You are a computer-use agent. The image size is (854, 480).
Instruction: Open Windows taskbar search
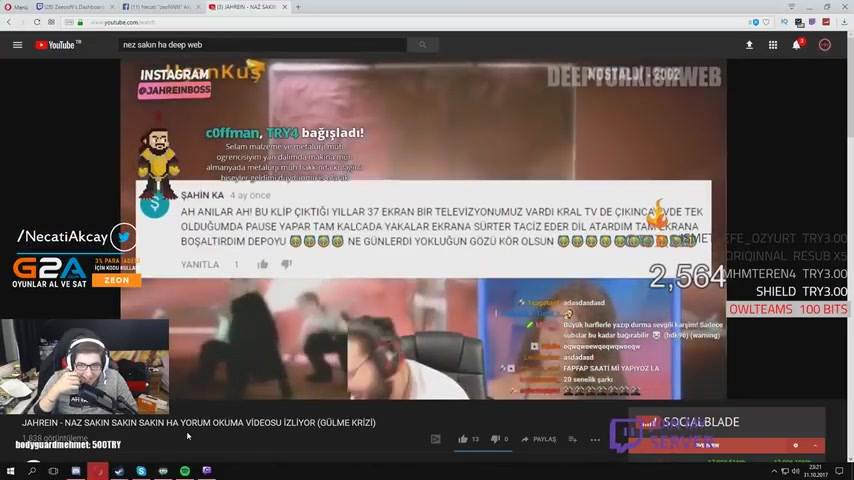32,471
